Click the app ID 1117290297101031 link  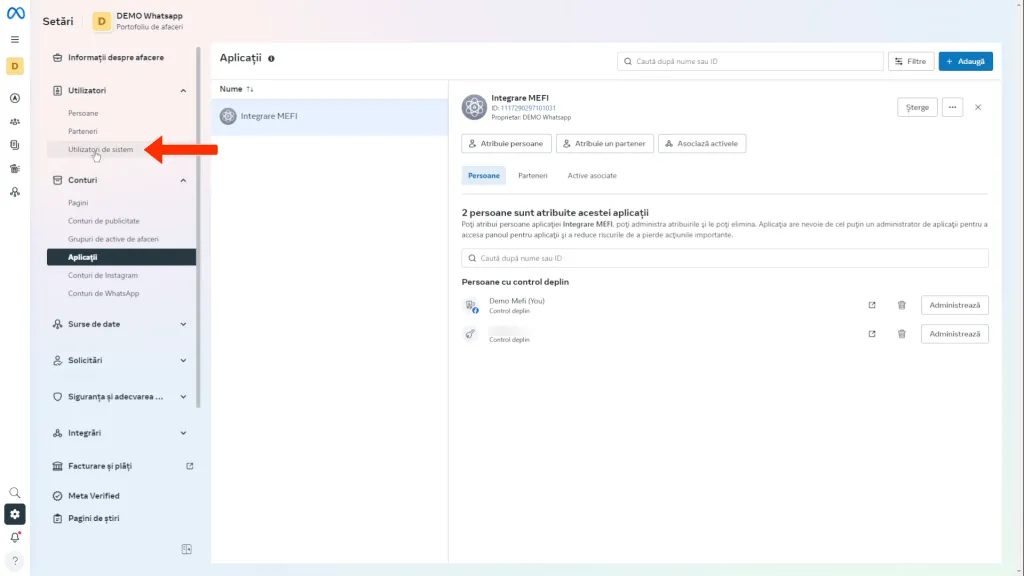click(528, 108)
